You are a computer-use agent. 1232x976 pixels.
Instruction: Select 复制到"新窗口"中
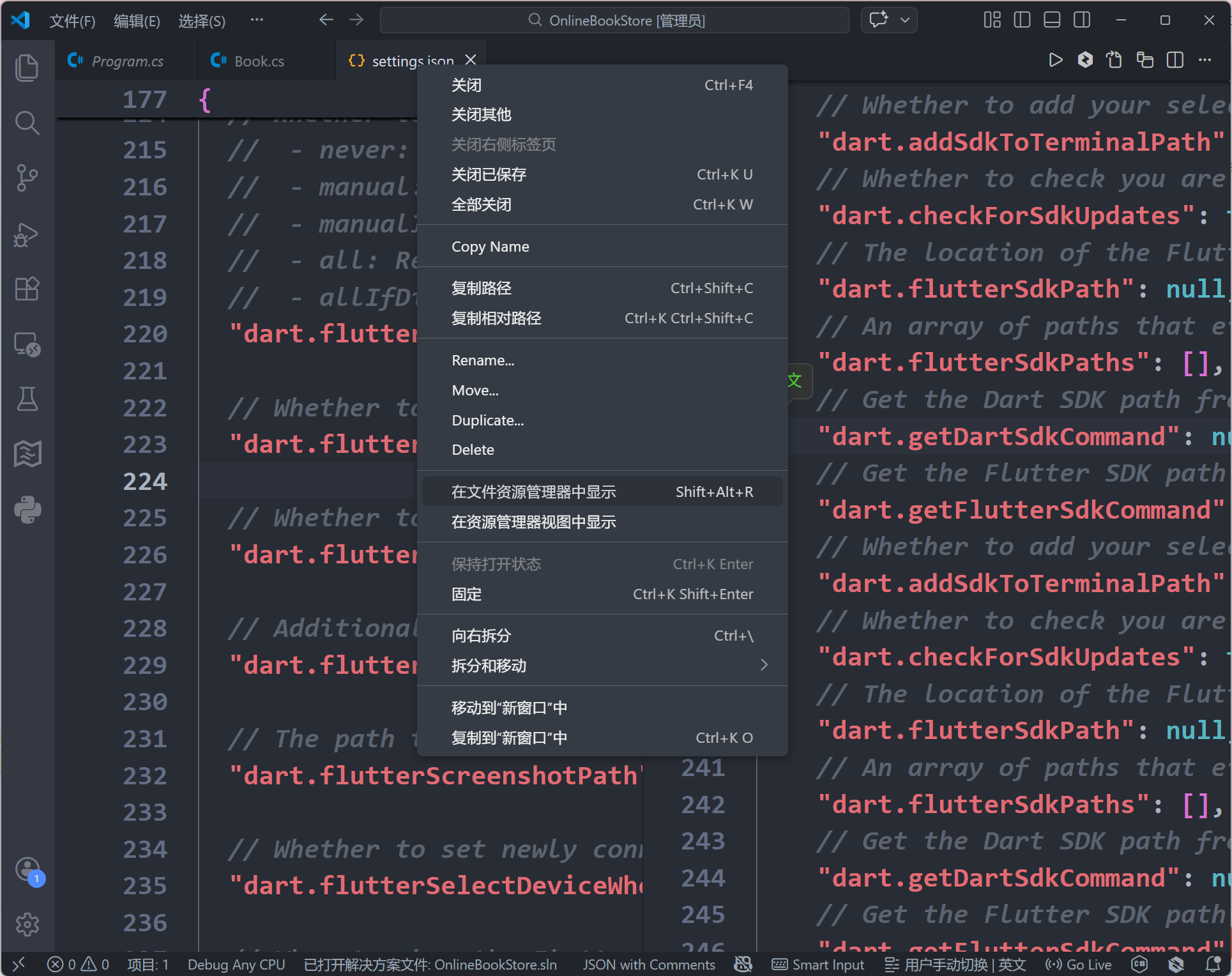pos(602,738)
